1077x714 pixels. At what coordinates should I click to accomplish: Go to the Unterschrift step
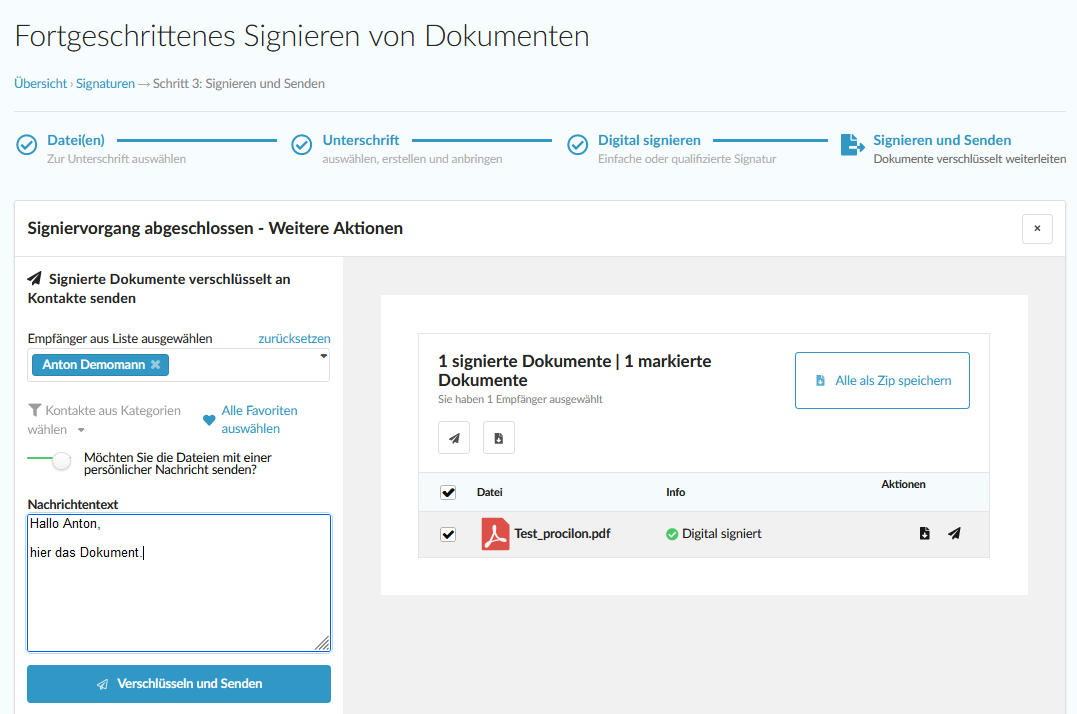(x=360, y=140)
